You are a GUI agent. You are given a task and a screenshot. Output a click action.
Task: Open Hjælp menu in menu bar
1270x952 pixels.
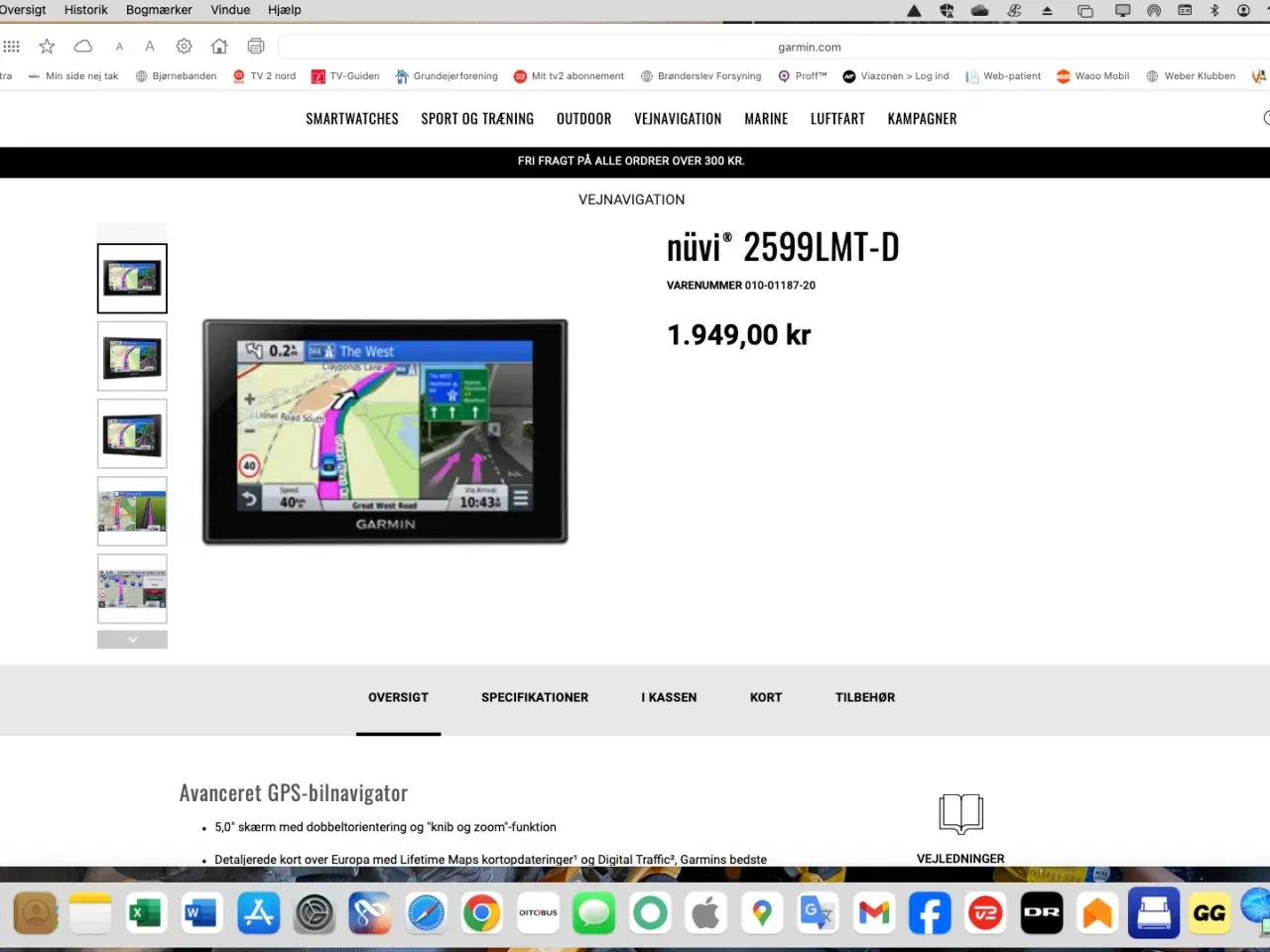[x=284, y=10]
